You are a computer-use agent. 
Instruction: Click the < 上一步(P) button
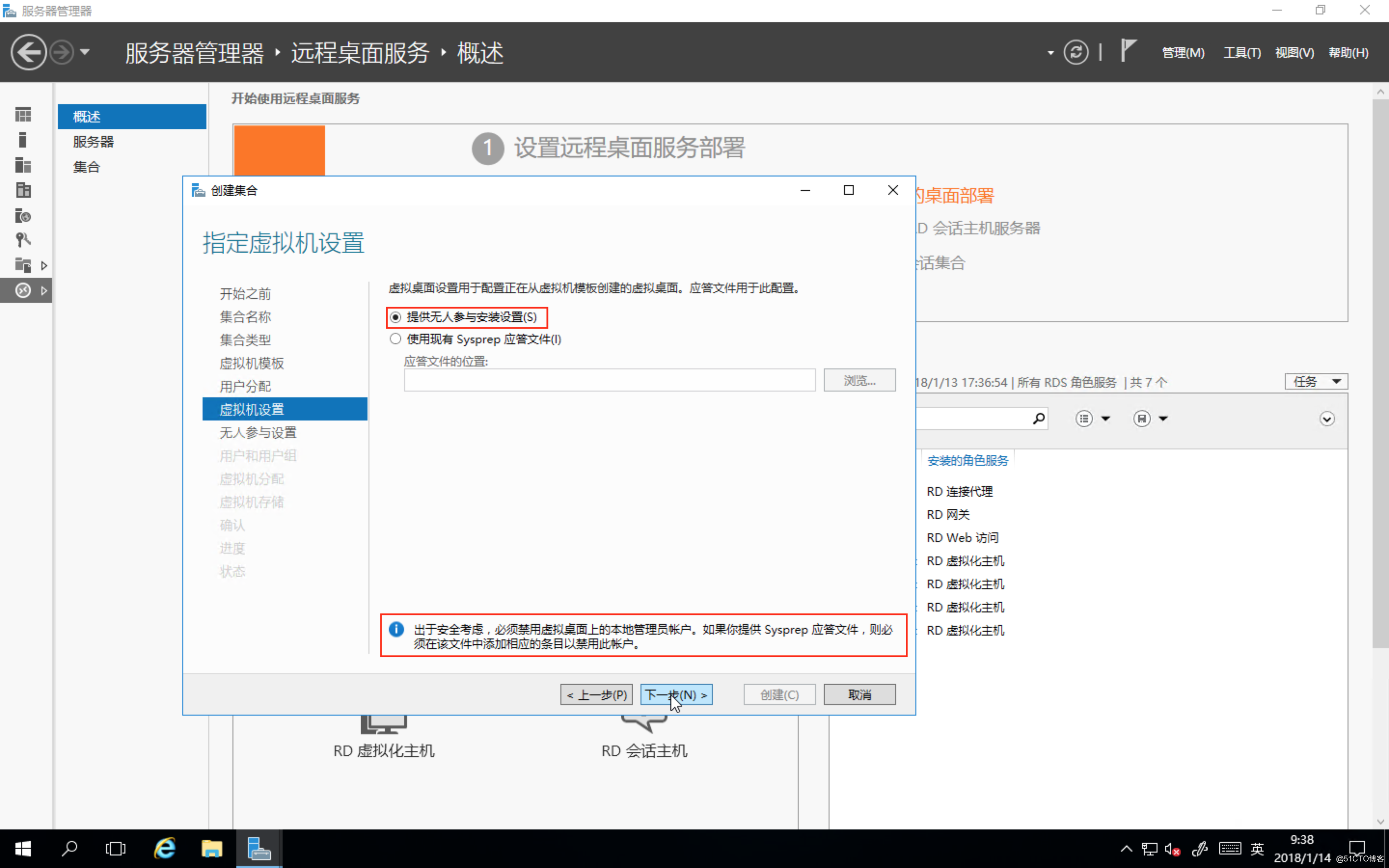pos(596,694)
